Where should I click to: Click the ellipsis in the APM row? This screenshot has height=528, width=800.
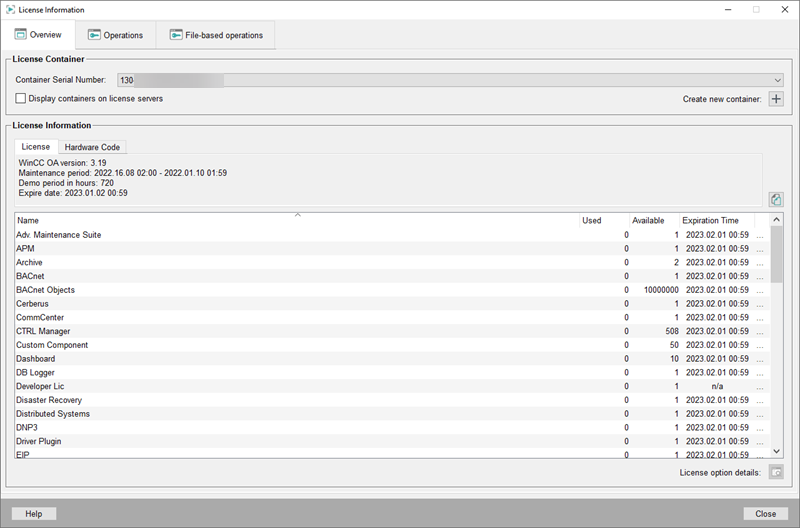[x=760, y=249]
